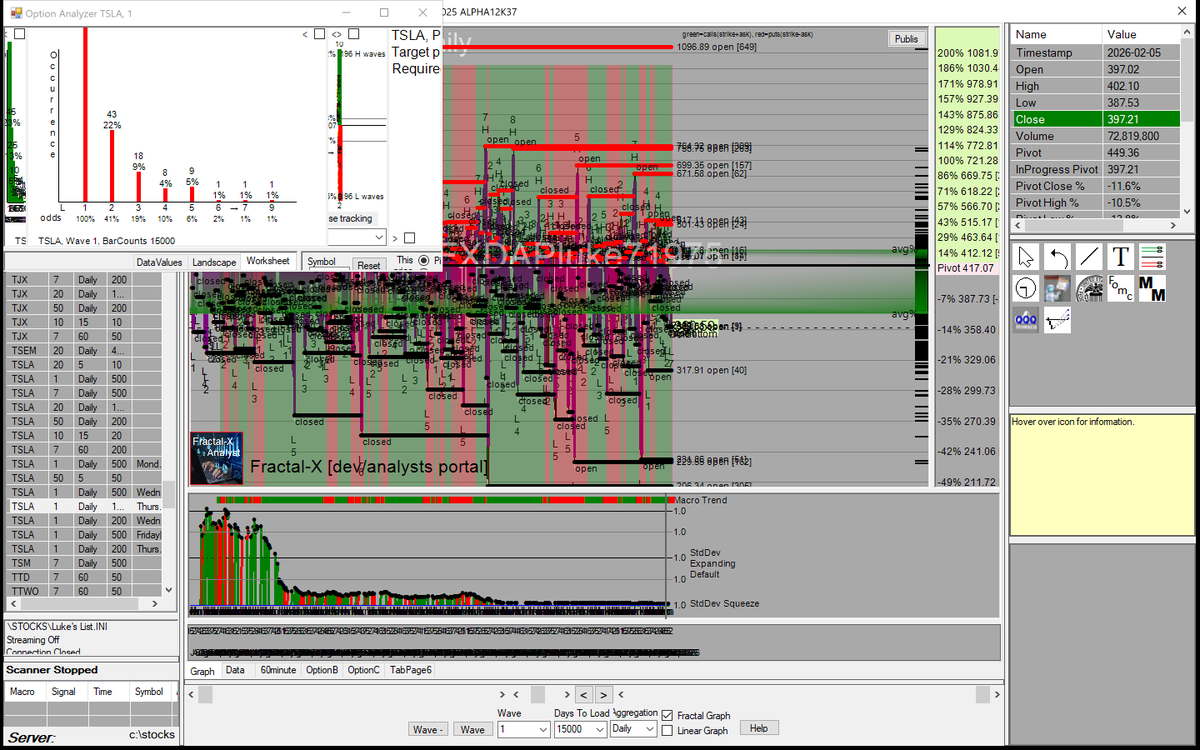The width and height of the screenshot is (1200, 750).
Task: Open the 60minute tab
Action: pos(279,670)
